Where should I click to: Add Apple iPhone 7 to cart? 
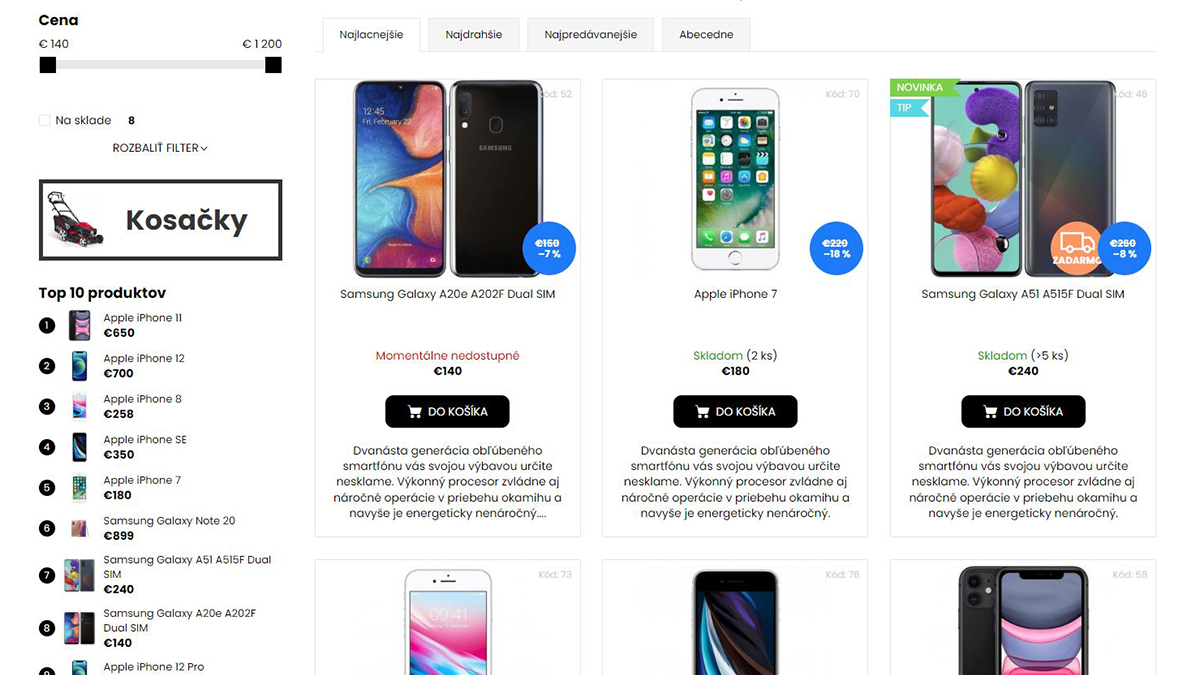pos(735,411)
